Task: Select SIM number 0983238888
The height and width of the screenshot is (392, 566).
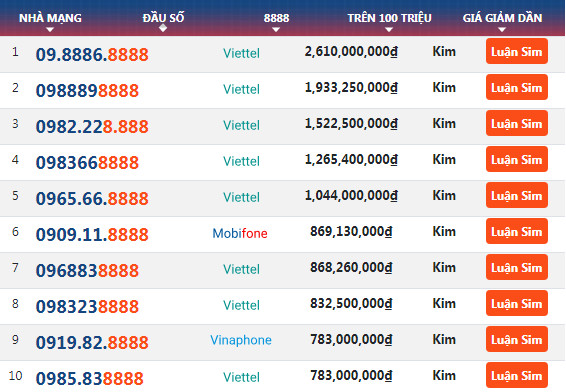Action: (87, 306)
